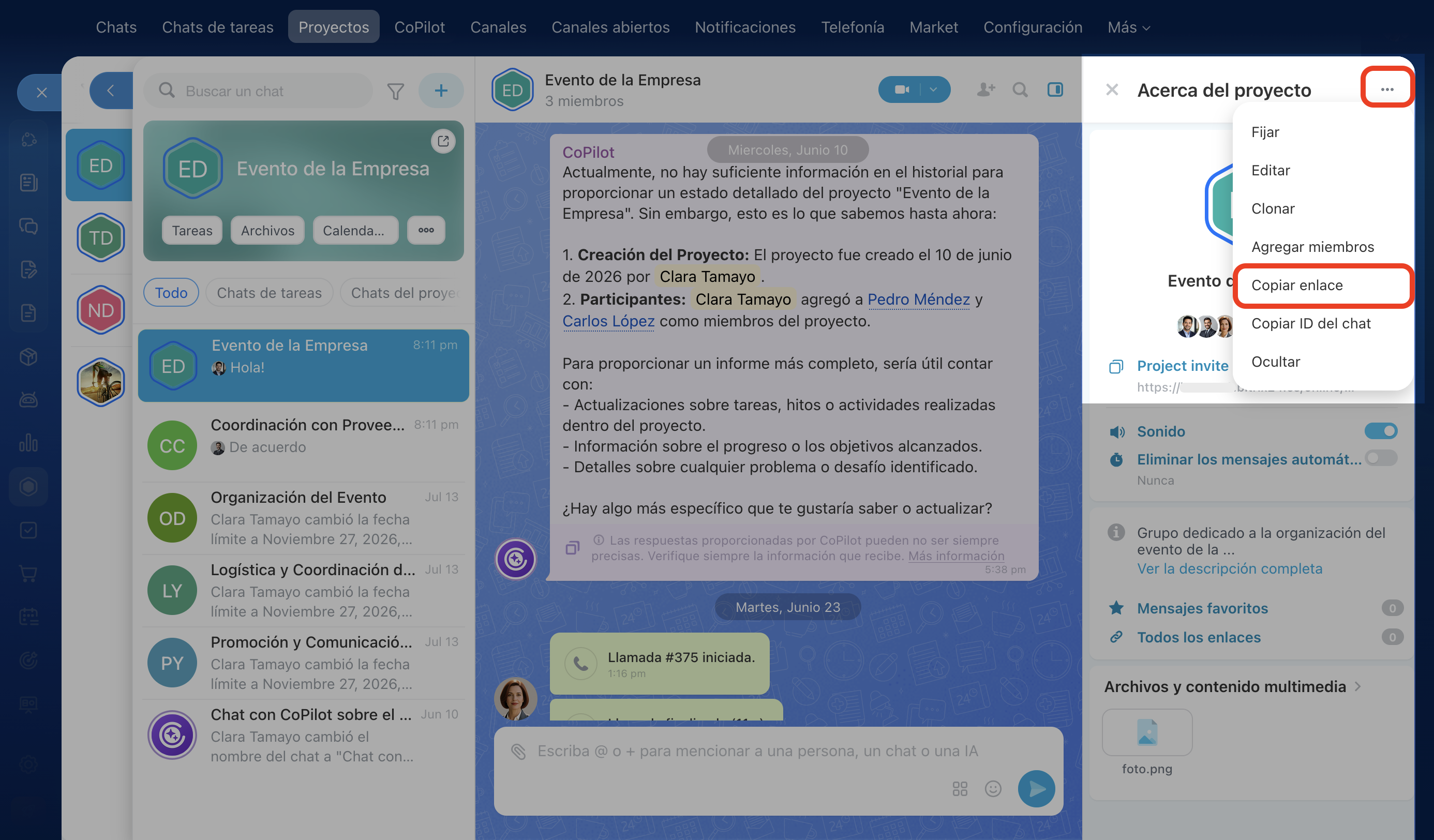Click the bar chart icon in the left rail
This screenshot has width=1434, height=840.
click(28, 443)
